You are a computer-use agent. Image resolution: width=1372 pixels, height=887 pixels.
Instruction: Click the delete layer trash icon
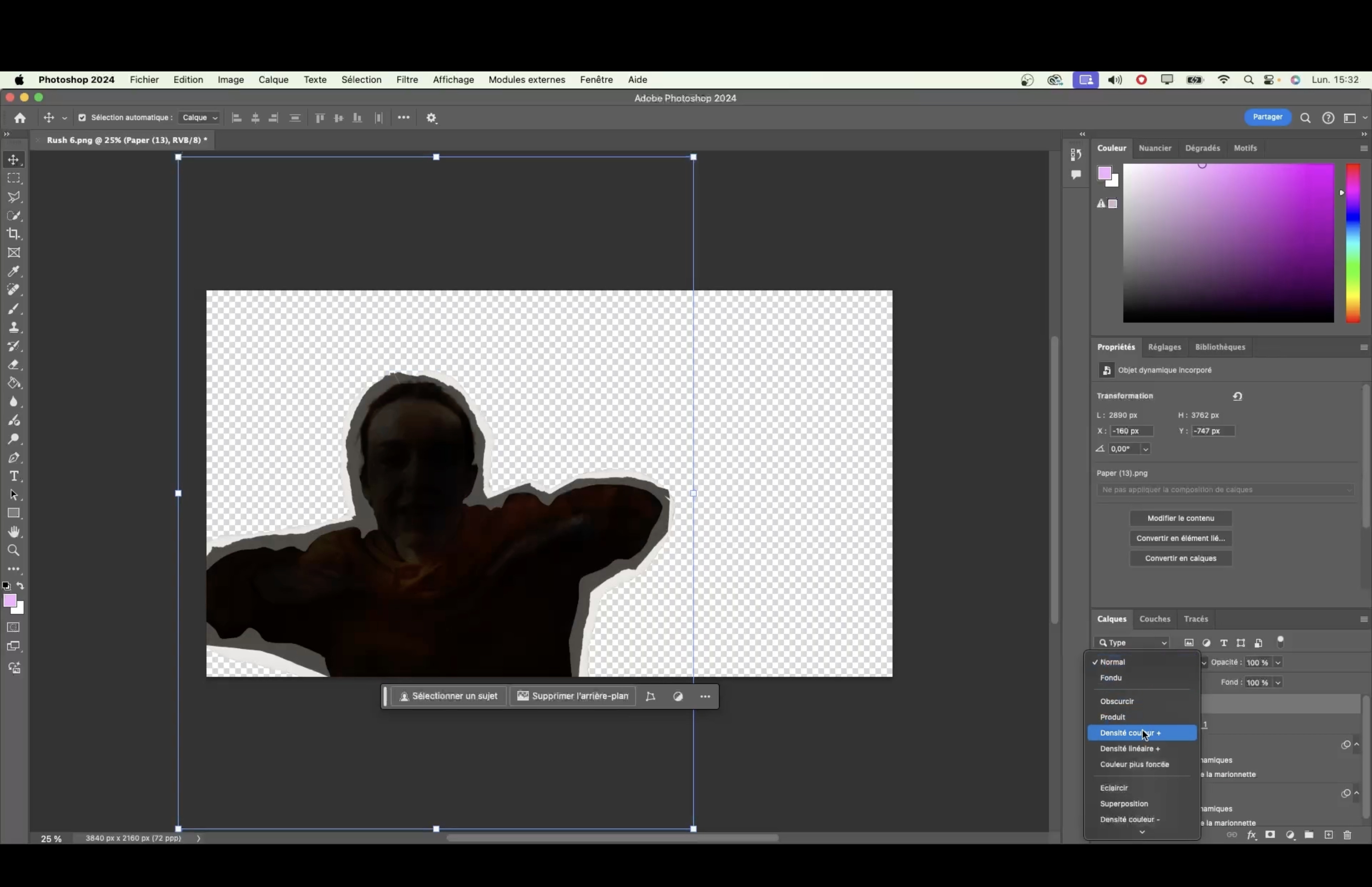click(x=1347, y=835)
